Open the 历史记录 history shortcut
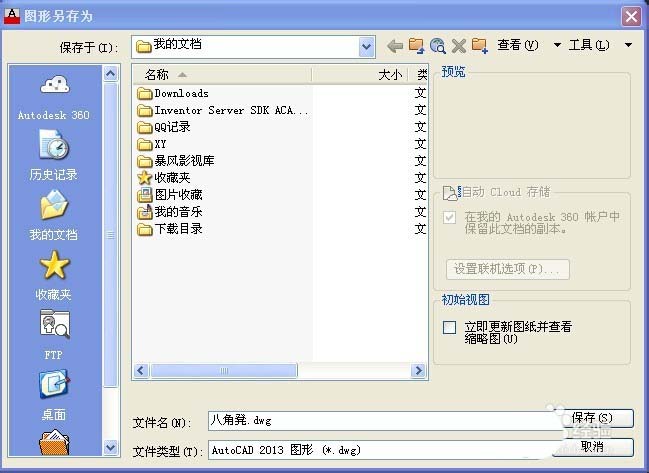The image size is (649, 473). 54,155
